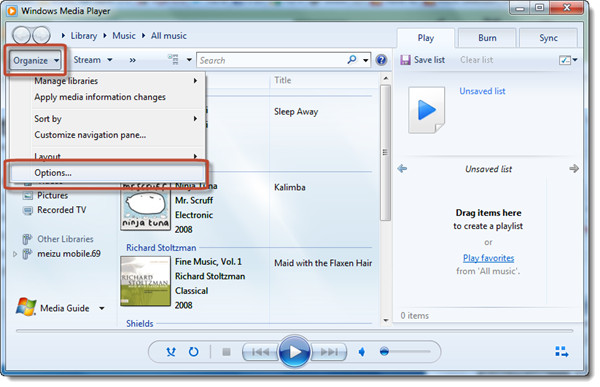Open the Layout submenu

click(x=108, y=156)
